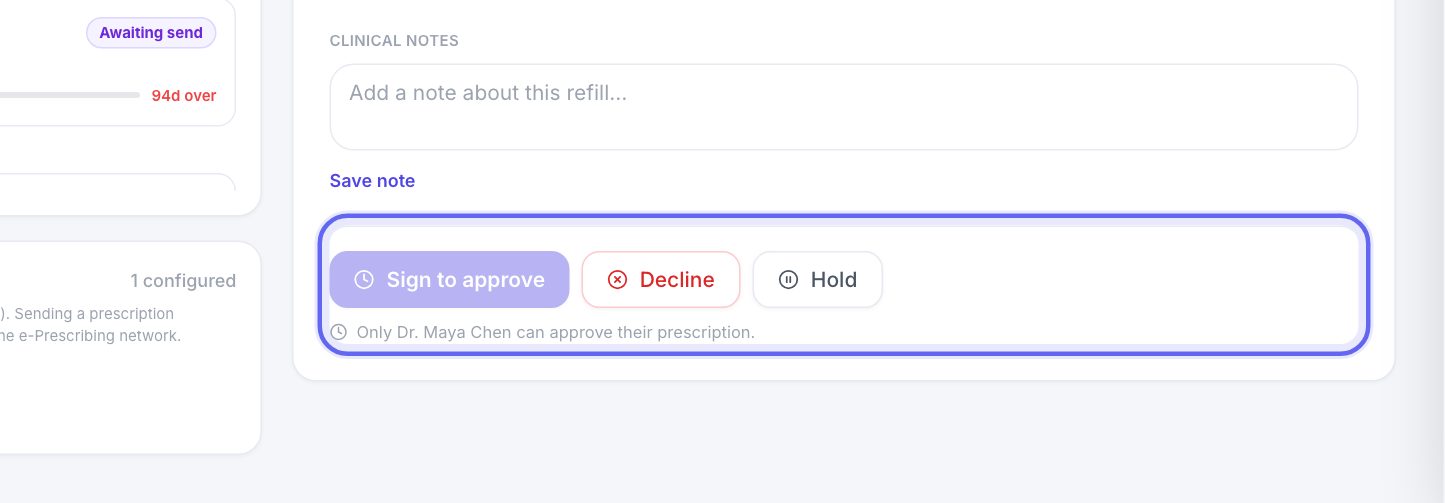Click the clock icon beside the Dr. Maya Chen notice
This screenshot has height=503, width=1445.
click(x=339, y=331)
